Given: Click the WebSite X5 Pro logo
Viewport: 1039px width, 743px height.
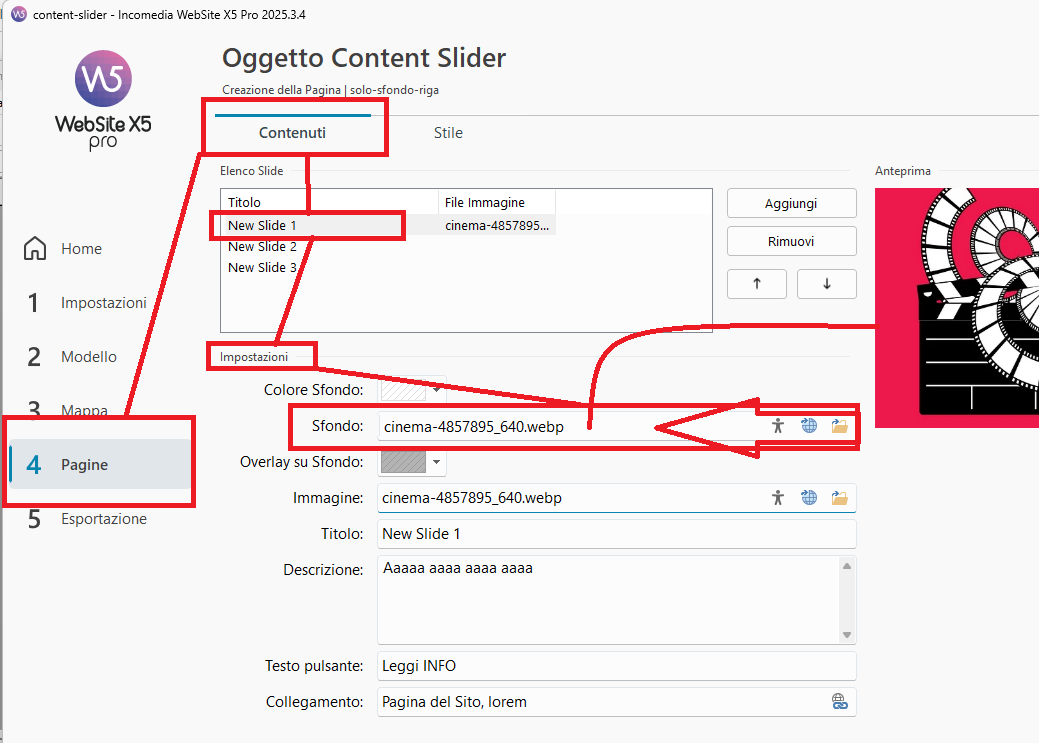Looking at the screenshot, I should [x=103, y=100].
